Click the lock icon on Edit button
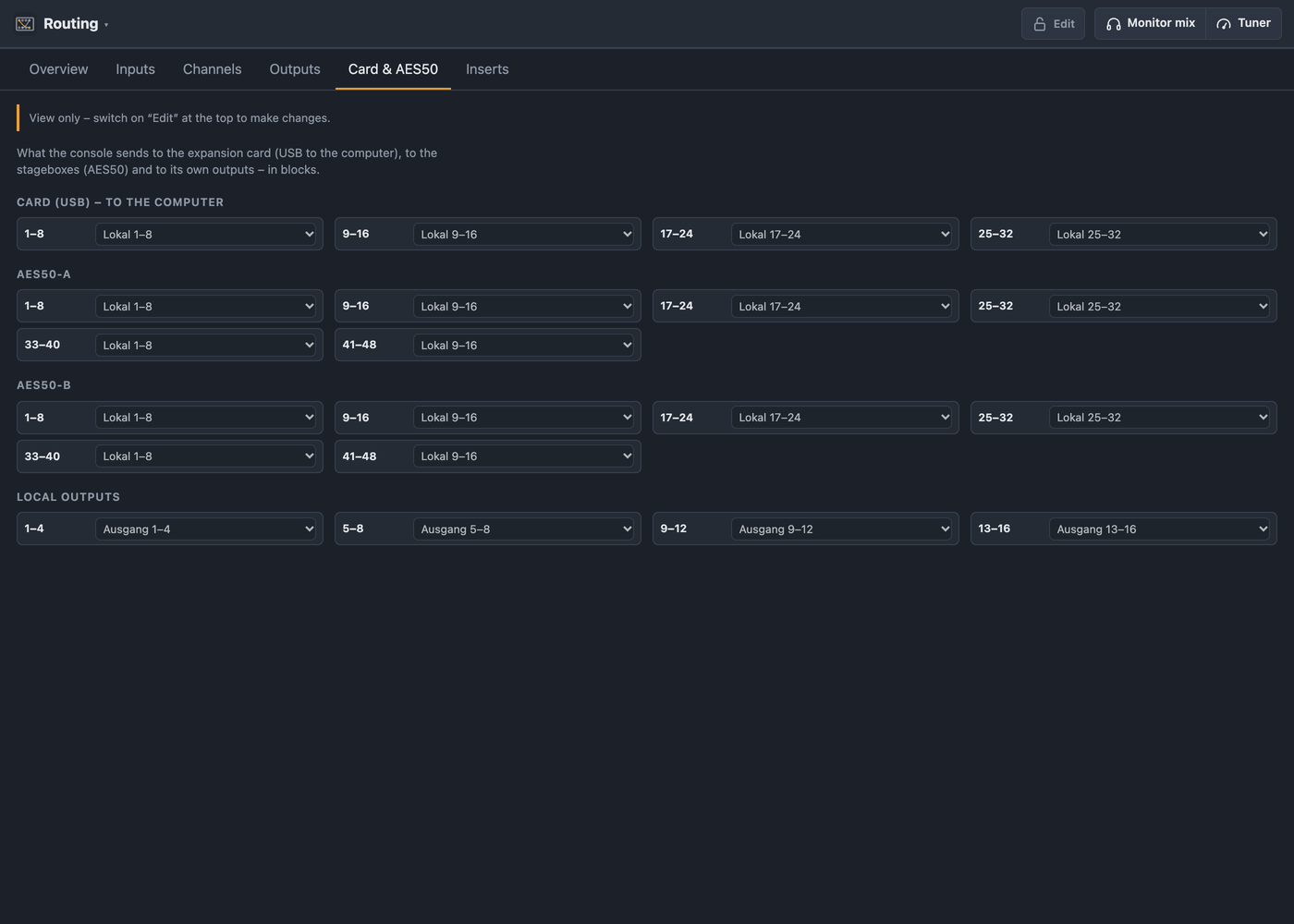This screenshot has width=1294, height=924. pyautogui.click(x=1040, y=24)
